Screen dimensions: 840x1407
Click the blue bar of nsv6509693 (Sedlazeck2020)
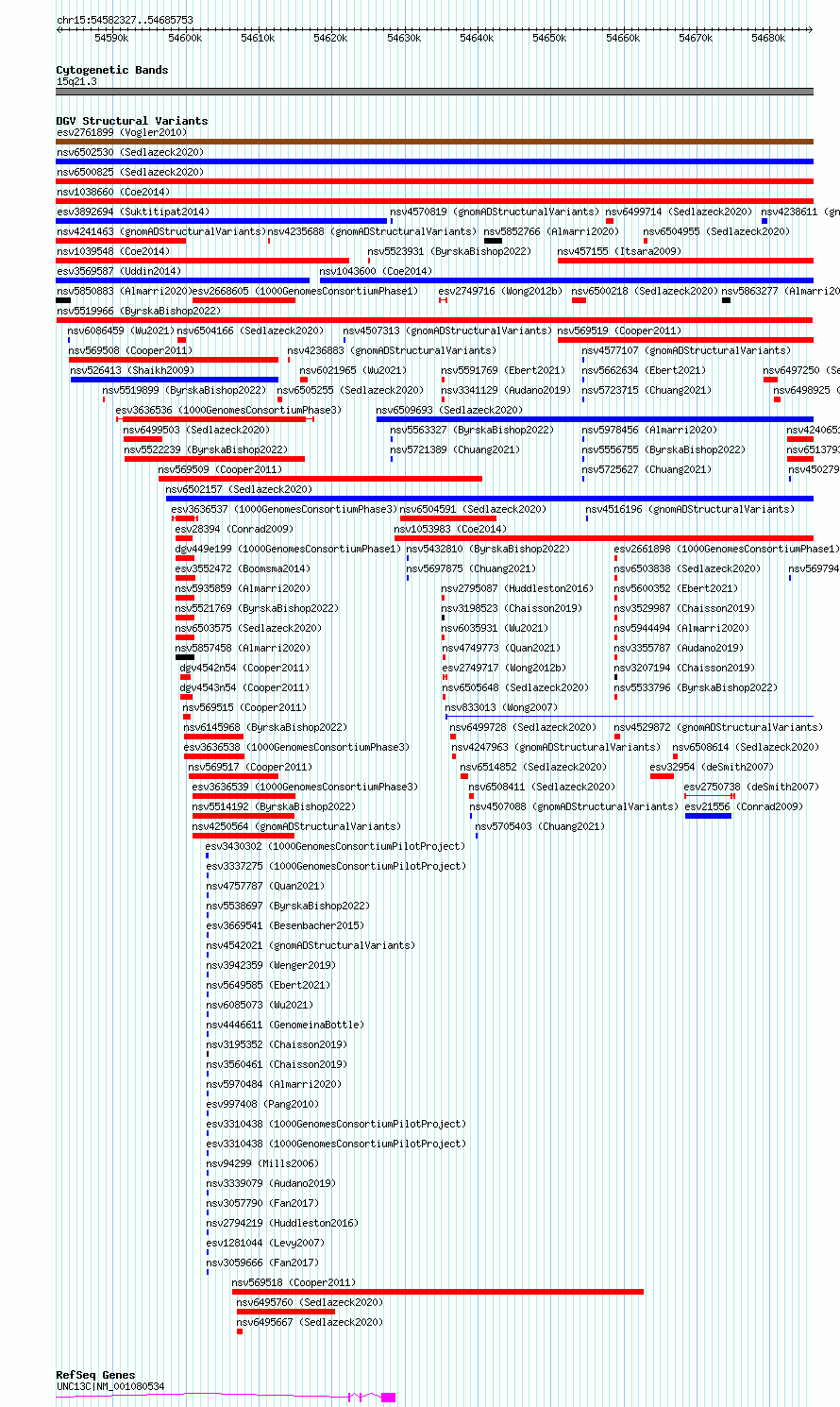pos(595,419)
